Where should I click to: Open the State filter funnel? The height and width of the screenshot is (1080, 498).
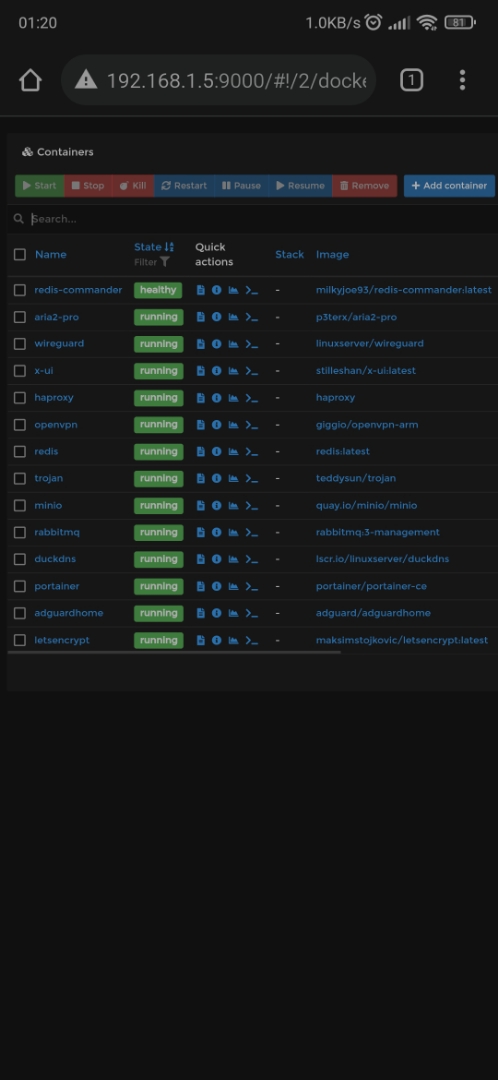pyautogui.click(x=165, y=262)
